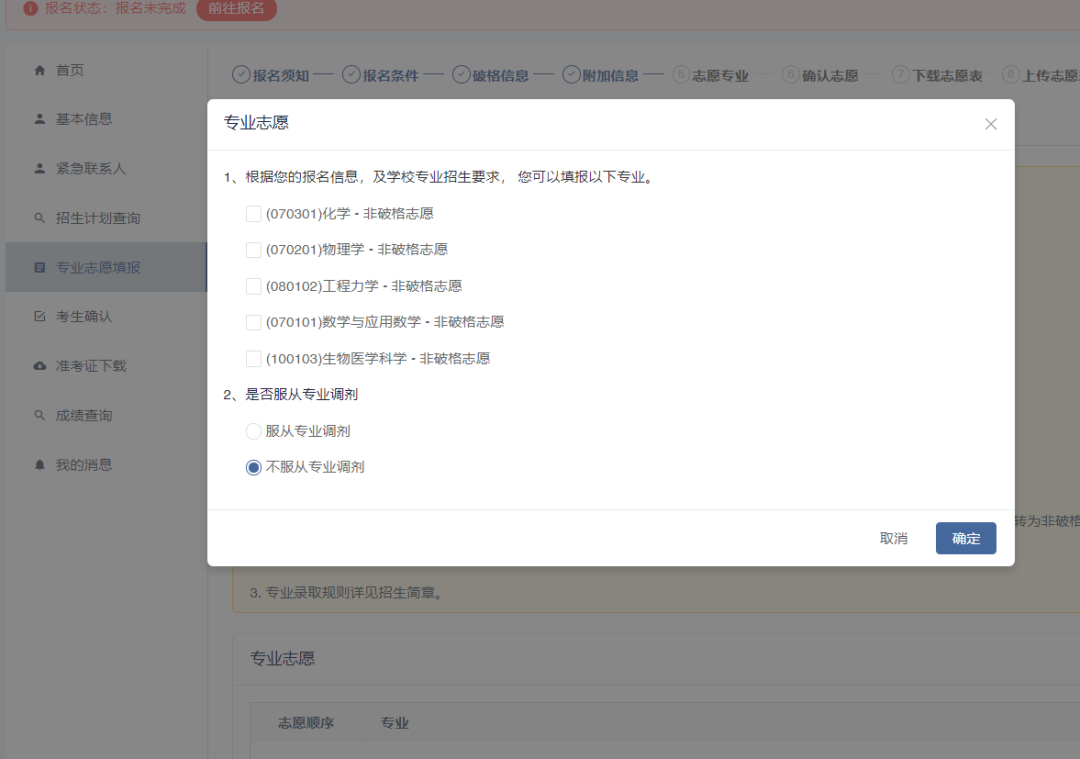Open 专业志愿填报 in the sidebar
1080x759 pixels.
point(106,267)
